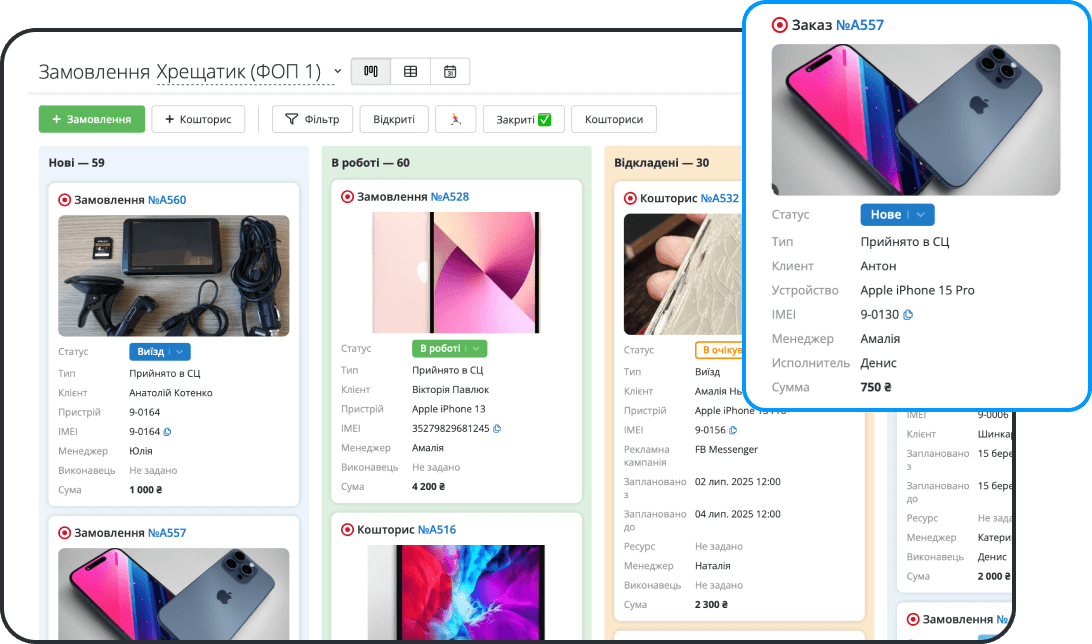Expand the Хрещатик (ФОП 1) location dropdown
This screenshot has height=644, width=1092.
click(337, 71)
